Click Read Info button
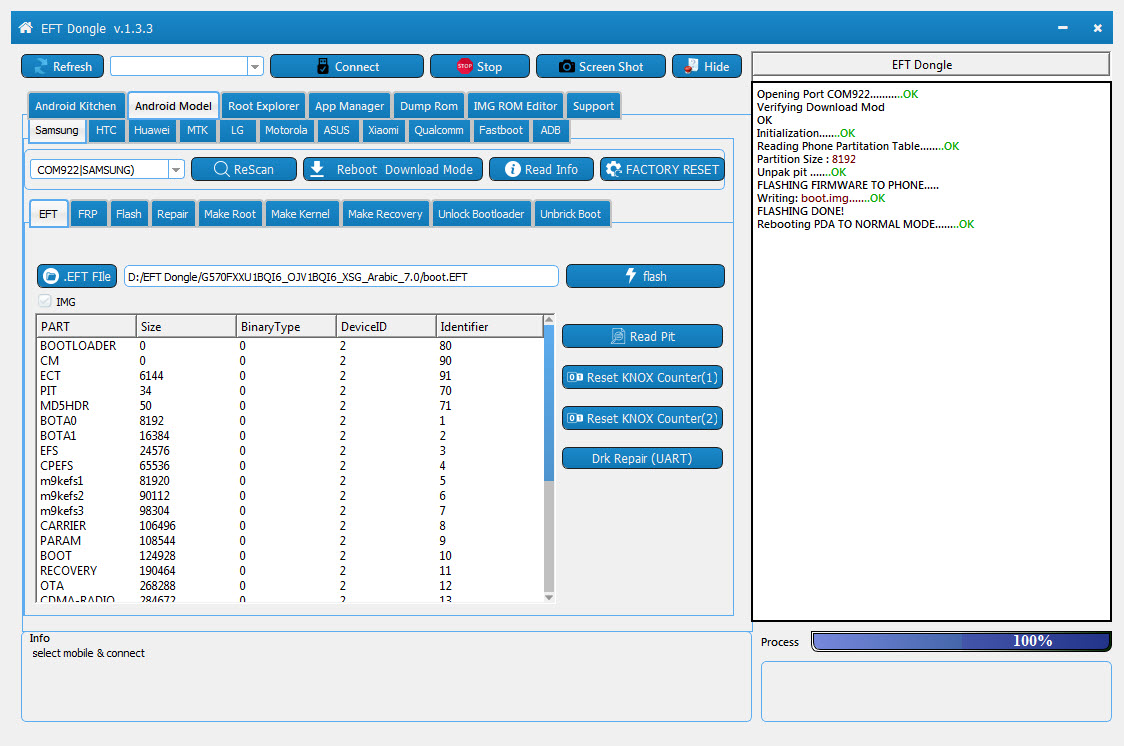Image resolution: width=1124 pixels, height=746 pixels. (541, 169)
